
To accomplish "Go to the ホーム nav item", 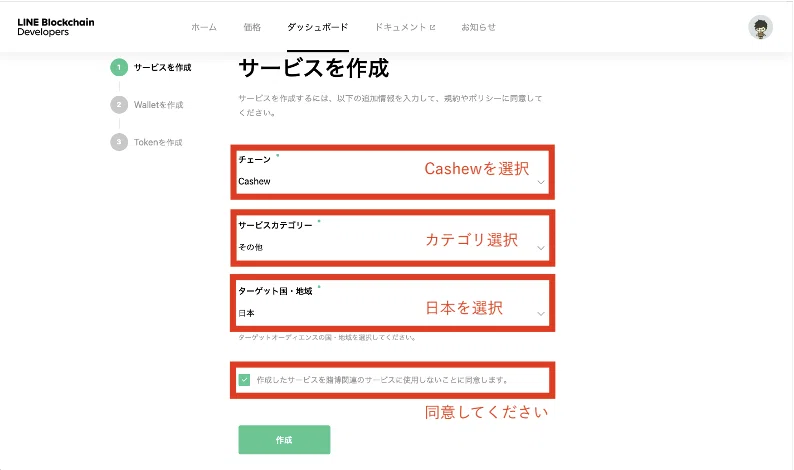I will [x=204, y=27].
